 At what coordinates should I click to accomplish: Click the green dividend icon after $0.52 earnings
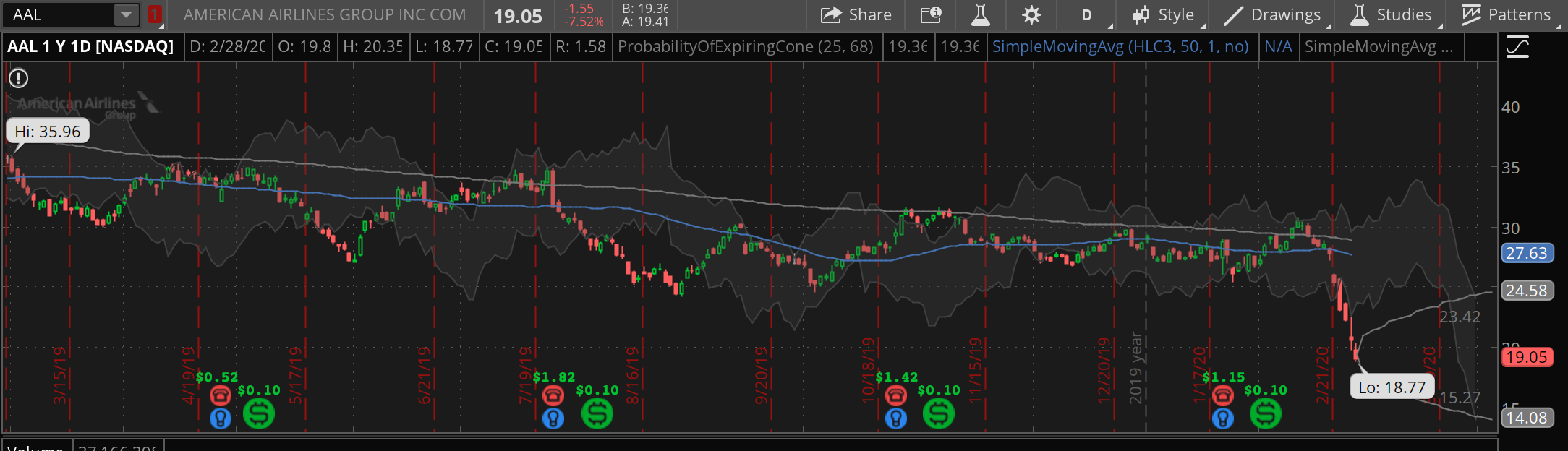coord(258,413)
